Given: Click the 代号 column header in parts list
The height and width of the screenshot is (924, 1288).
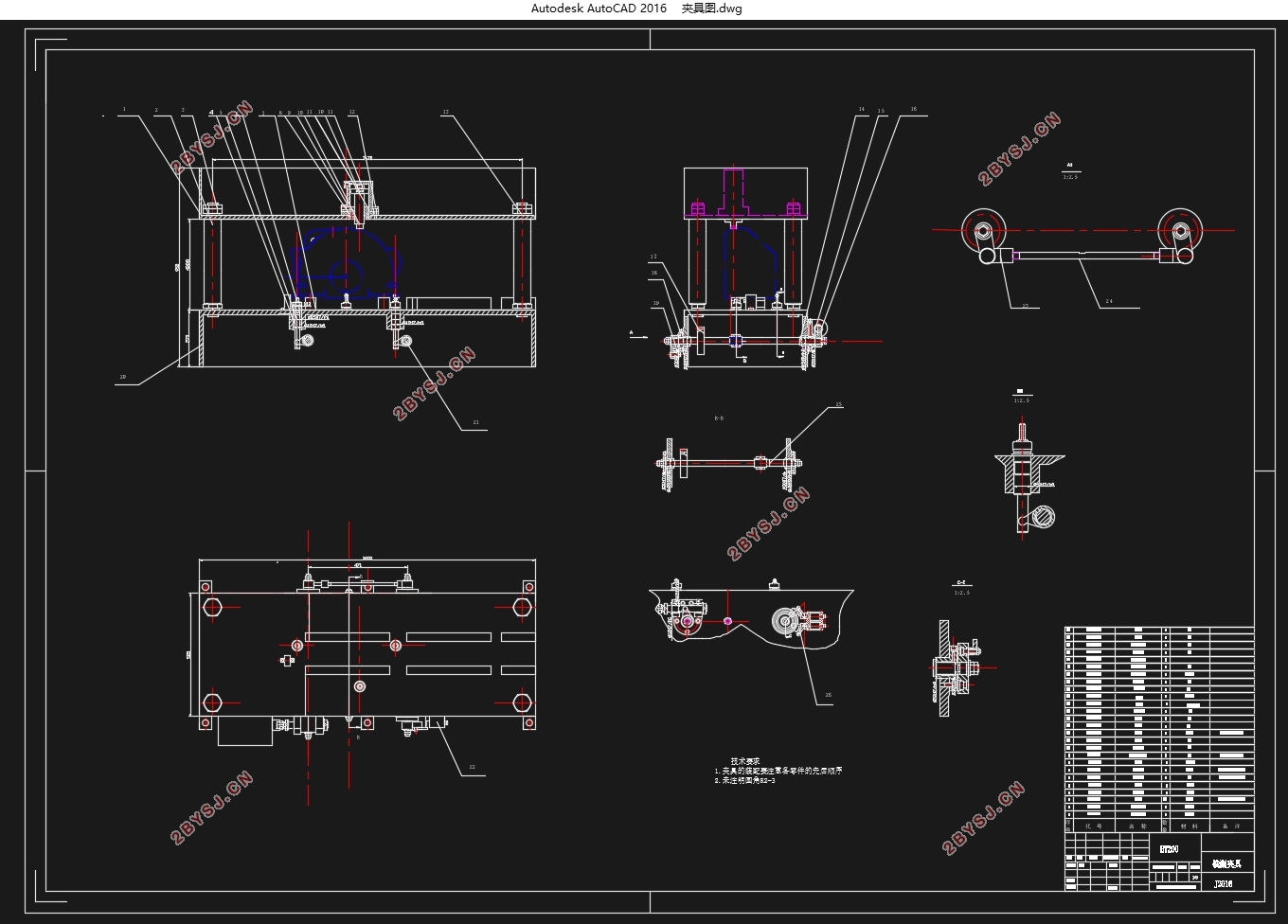Looking at the screenshot, I should (1093, 826).
